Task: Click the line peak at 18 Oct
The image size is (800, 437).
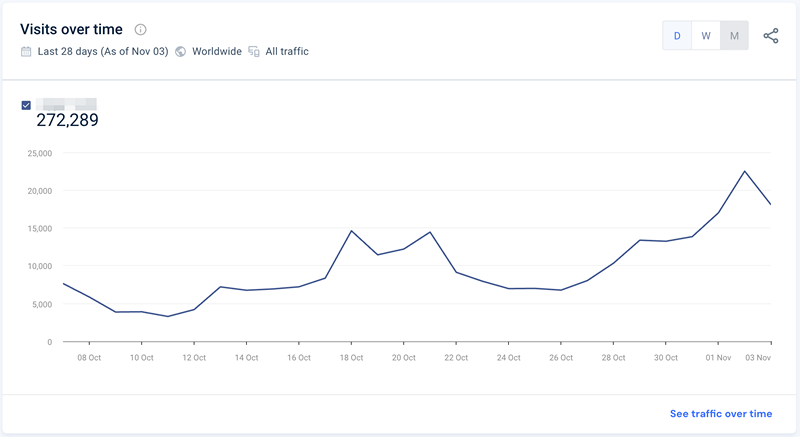Action: pyautogui.click(x=351, y=231)
